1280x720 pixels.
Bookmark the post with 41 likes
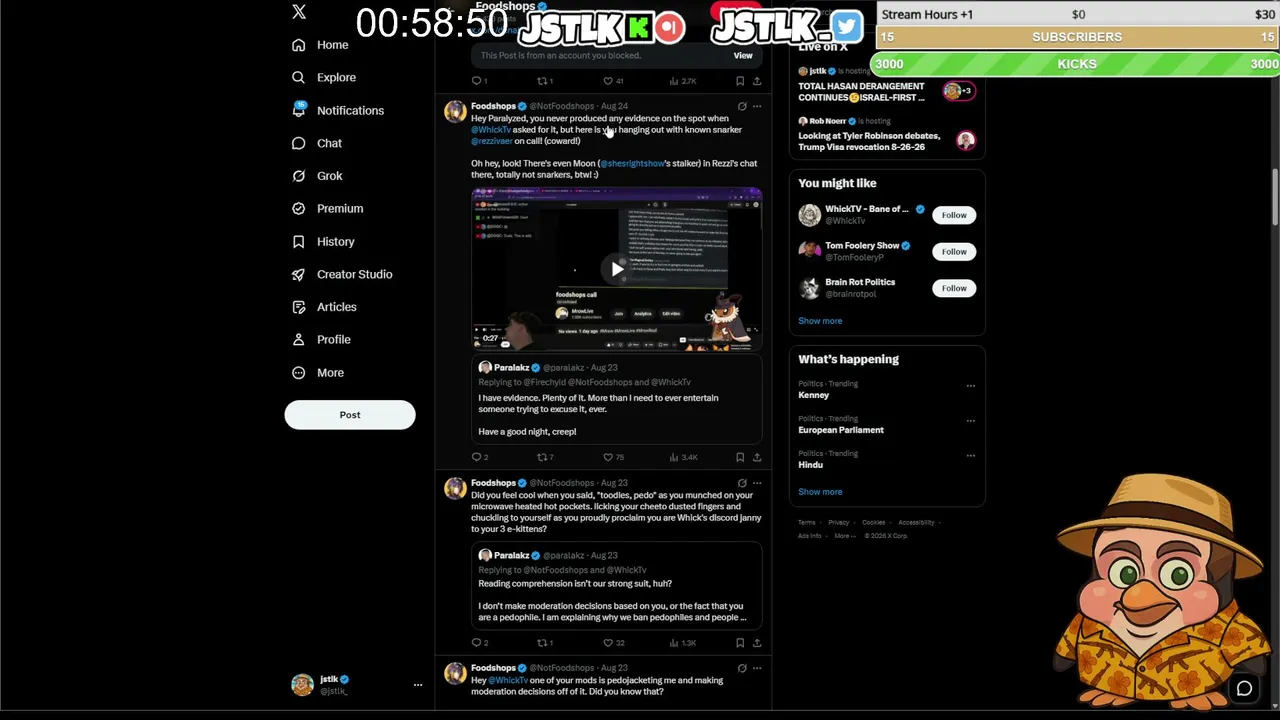point(740,81)
